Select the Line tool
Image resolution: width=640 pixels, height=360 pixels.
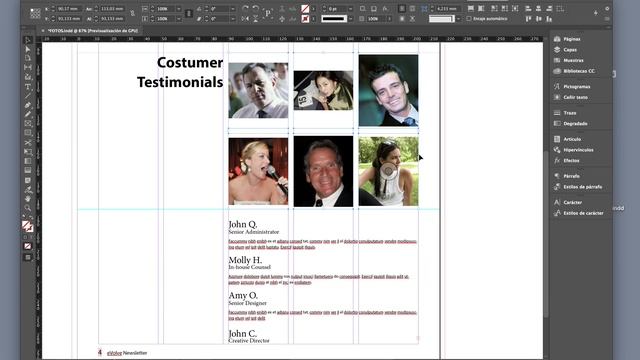pyautogui.click(x=28, y=96)
